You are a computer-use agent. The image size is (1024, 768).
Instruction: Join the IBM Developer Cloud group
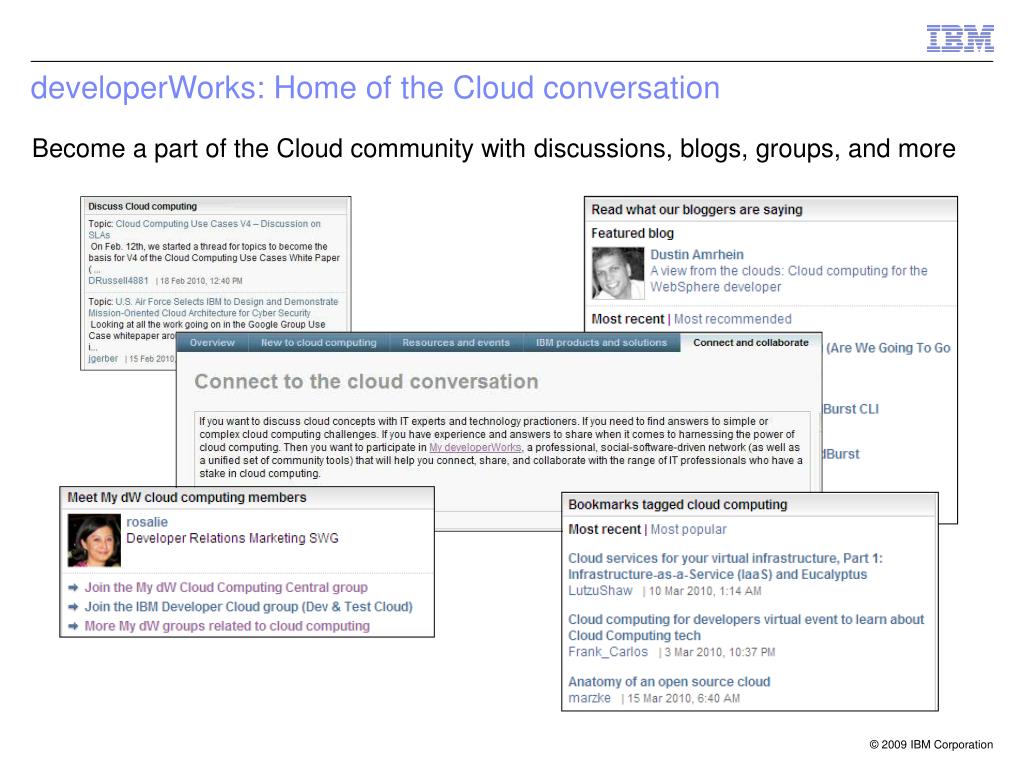point(248,607)
